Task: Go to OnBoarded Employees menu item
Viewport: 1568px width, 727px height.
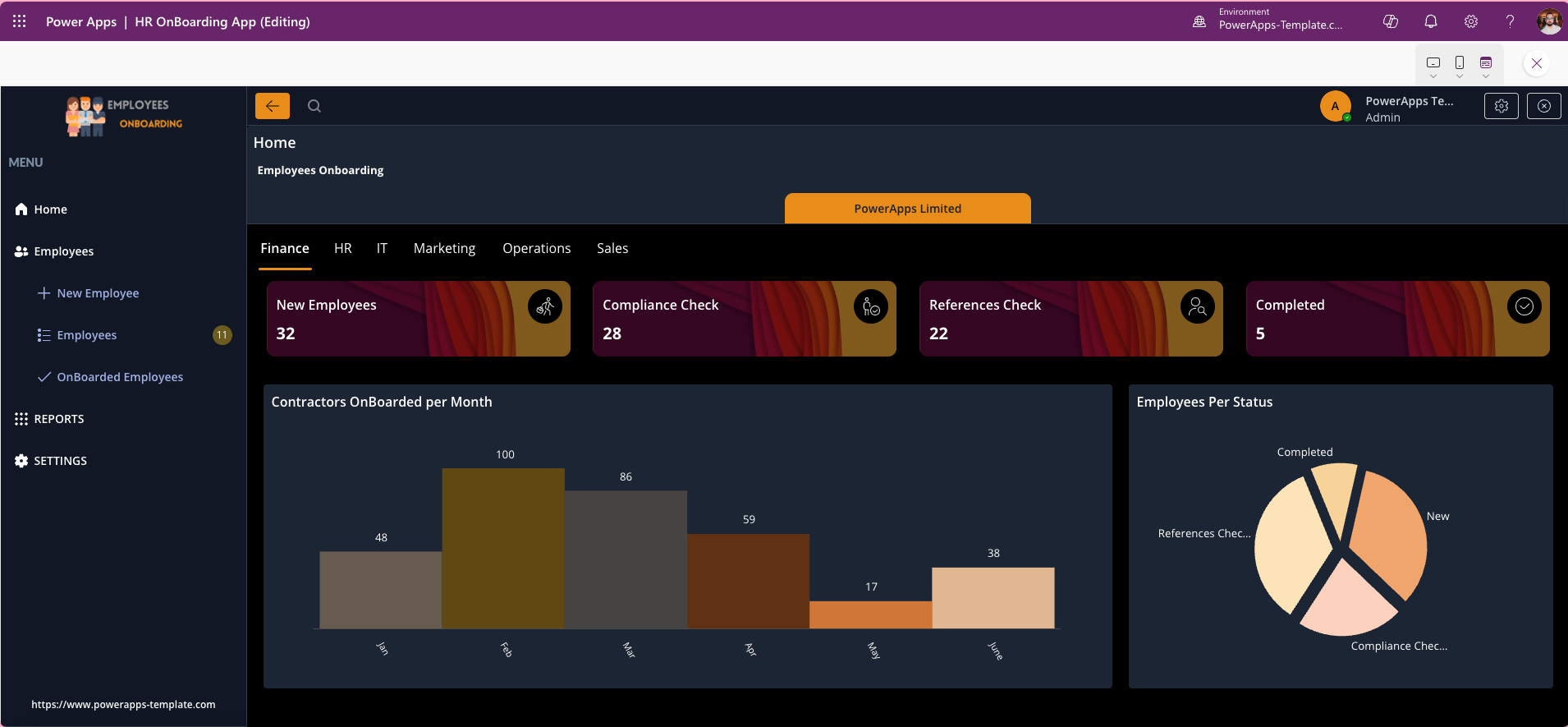Action: pyautogui.click(x=120, y=377)
